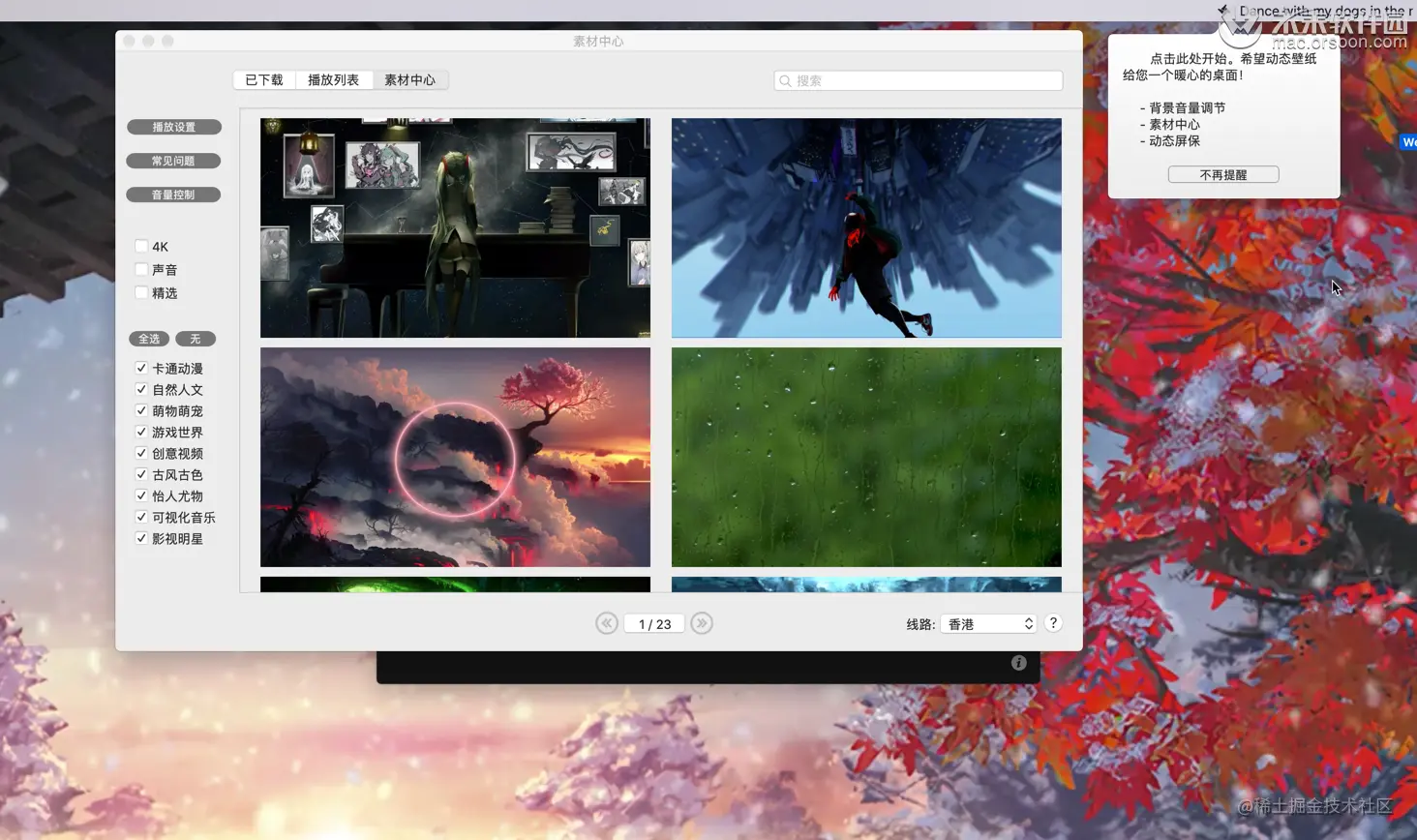Screen dimensions: 1417x840
Task: Uncheck the 自然人文 category
Action: point(141,389)
